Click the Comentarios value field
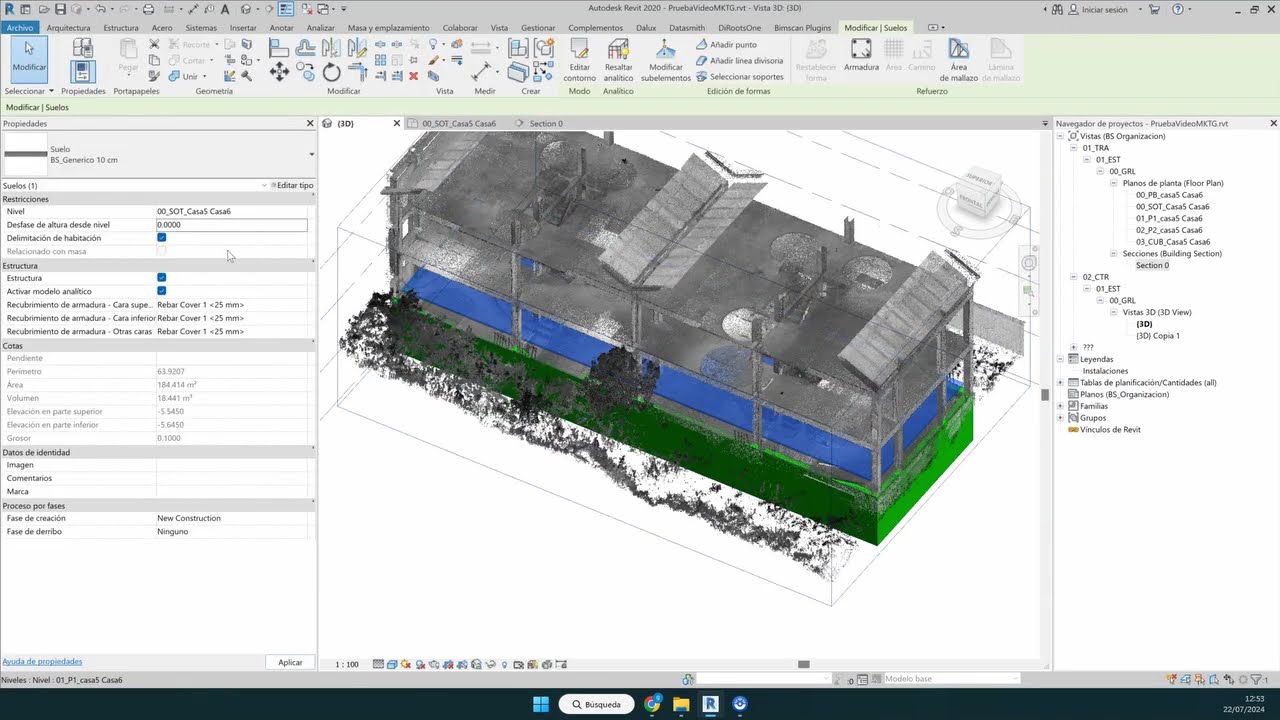 [x=231, y=478]
